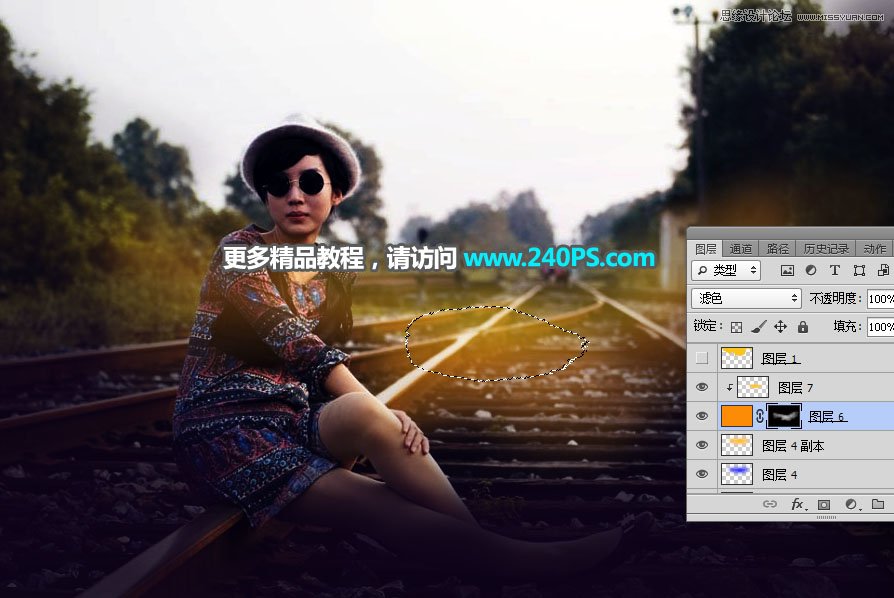The image size is (894, 598).
Task: Open the 历史记录 tab
Action: tap(826, 249)
